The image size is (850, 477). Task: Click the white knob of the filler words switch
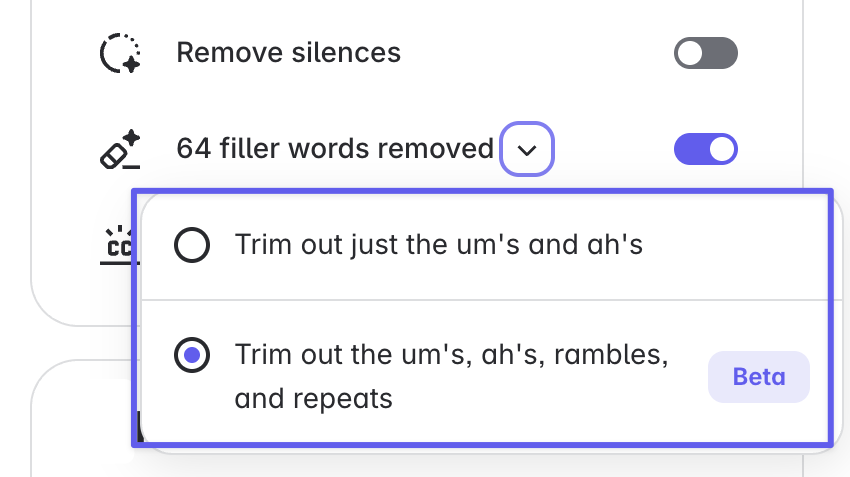coord(722,150)
